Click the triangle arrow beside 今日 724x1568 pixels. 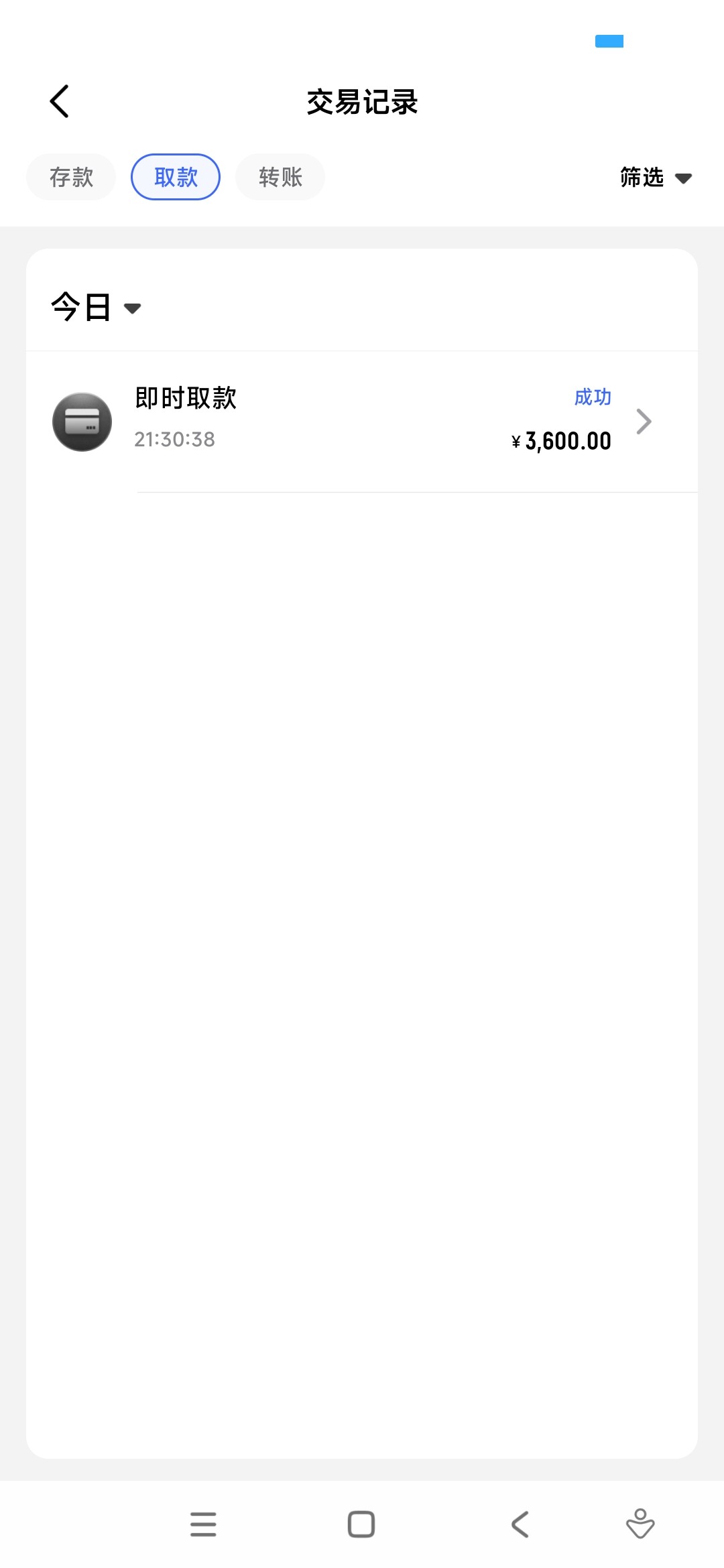(x=133, y=308)
